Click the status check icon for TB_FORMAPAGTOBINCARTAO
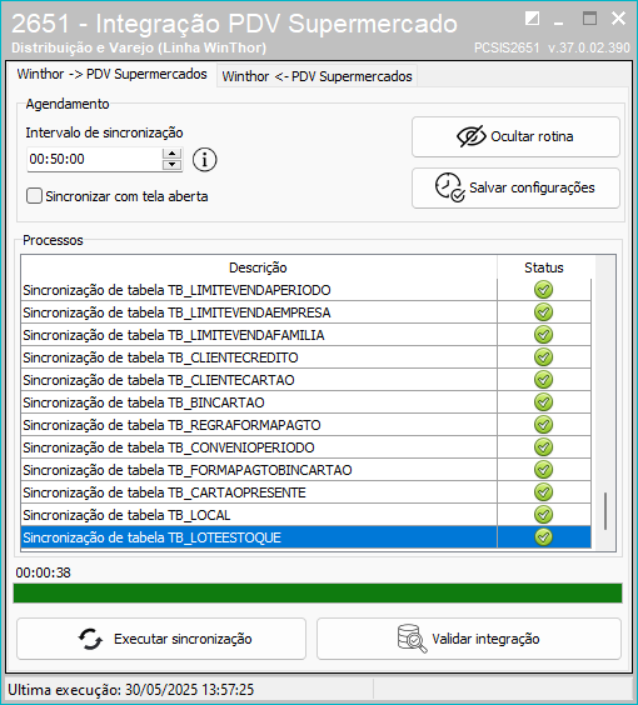 tap(544, 470)
